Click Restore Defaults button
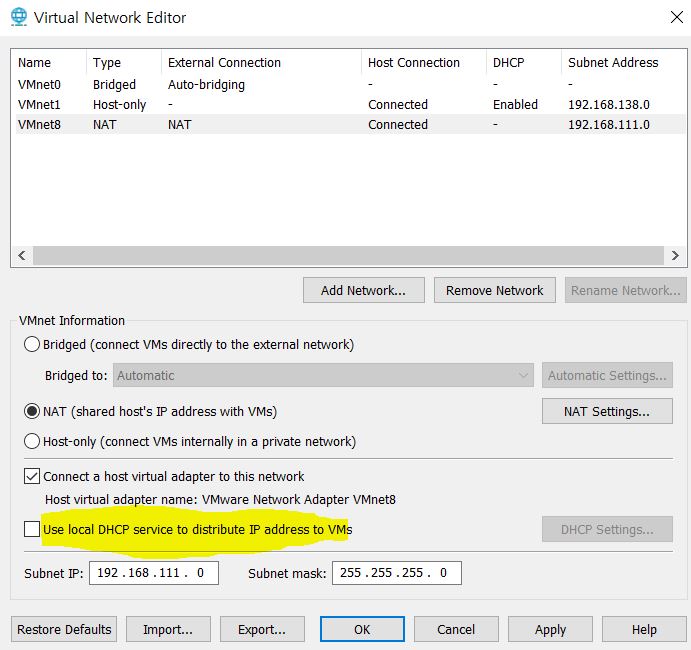Viewport: 691px width, 650px height. (64, 629)
